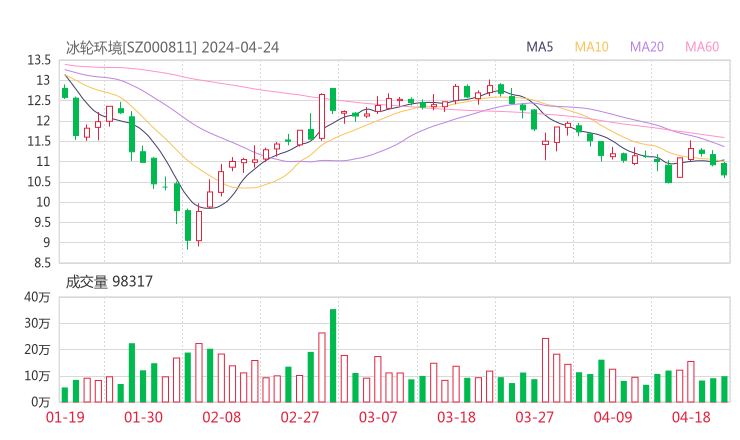Toggle the MA5 legend label
This screenshot has width=740, height=440.
[540, 47]
